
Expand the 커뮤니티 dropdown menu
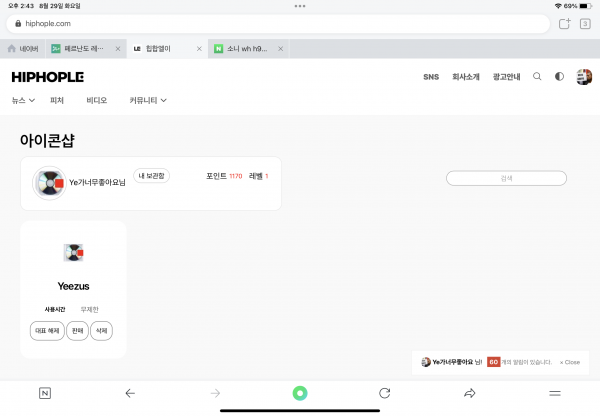pyautogui.click(x=148, y=100)
